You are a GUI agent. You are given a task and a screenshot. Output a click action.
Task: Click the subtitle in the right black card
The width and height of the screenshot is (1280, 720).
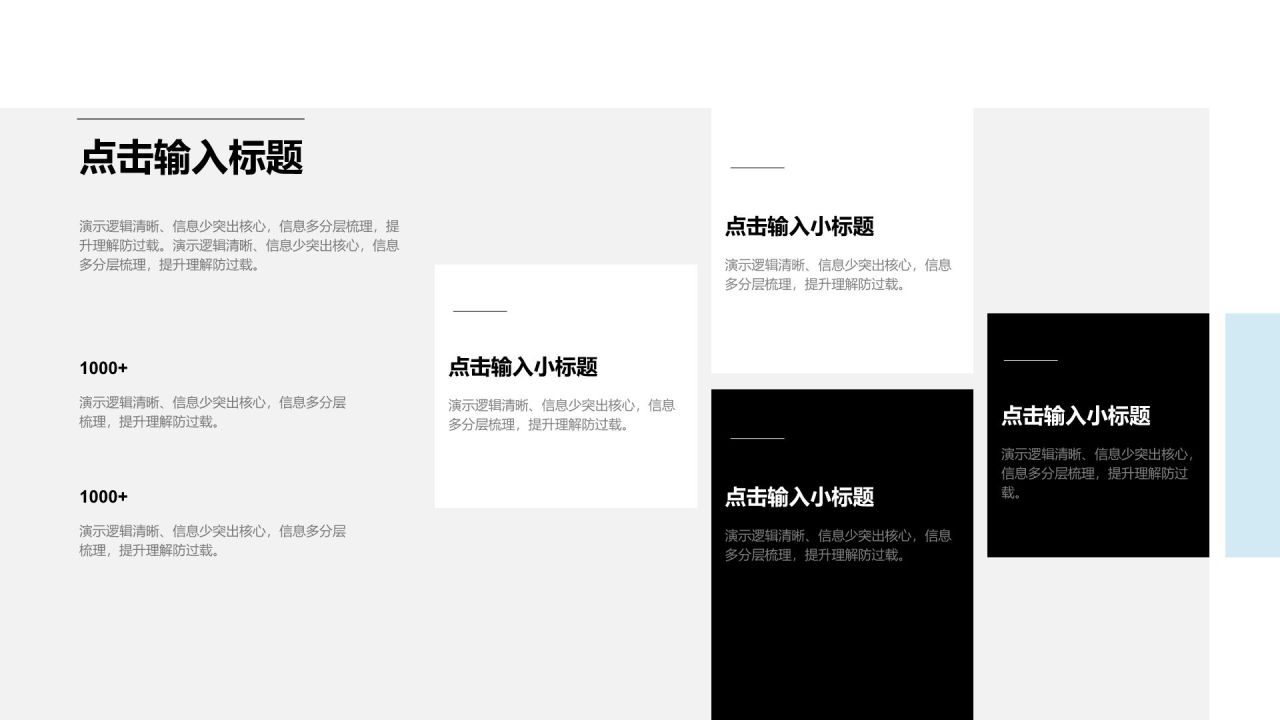(1075, 416)
